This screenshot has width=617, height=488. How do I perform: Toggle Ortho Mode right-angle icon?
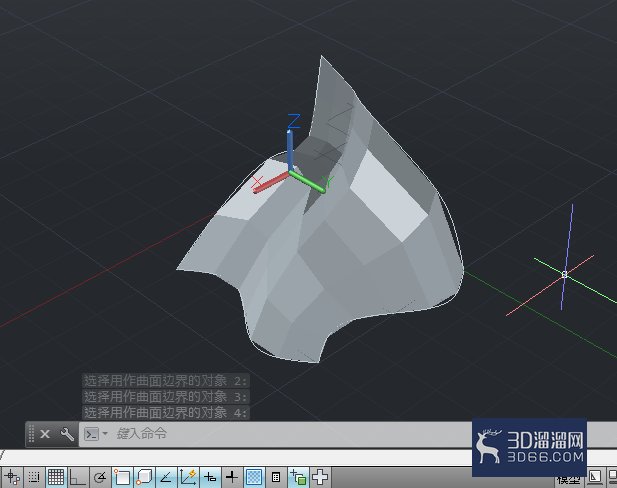tap(78, 477)
